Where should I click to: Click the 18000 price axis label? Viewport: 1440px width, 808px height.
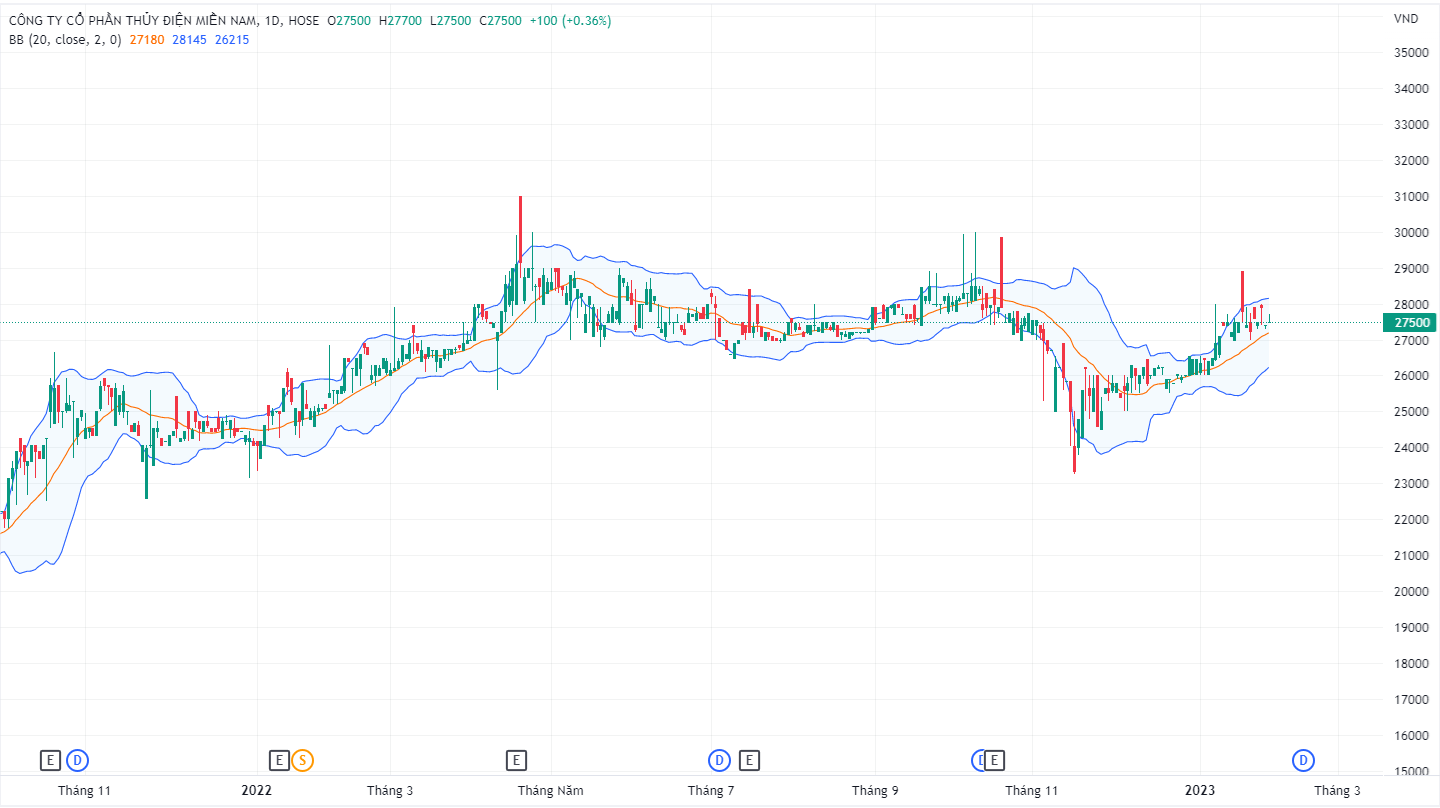pyautogui.click(x=1410, y=664)
